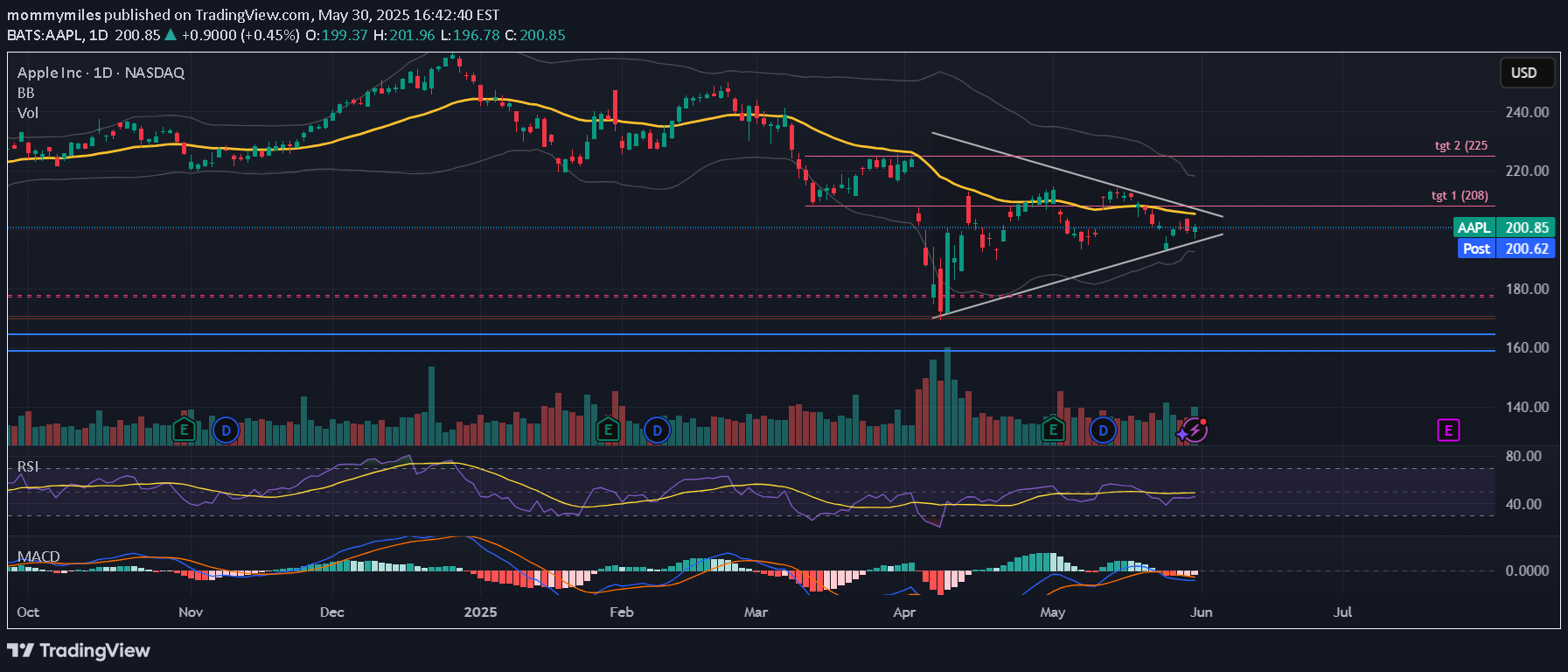Image resolution: width=1568 pixels, height=672 pixels.
Task: Select the Vol indicator label
Action: point(28,113)
